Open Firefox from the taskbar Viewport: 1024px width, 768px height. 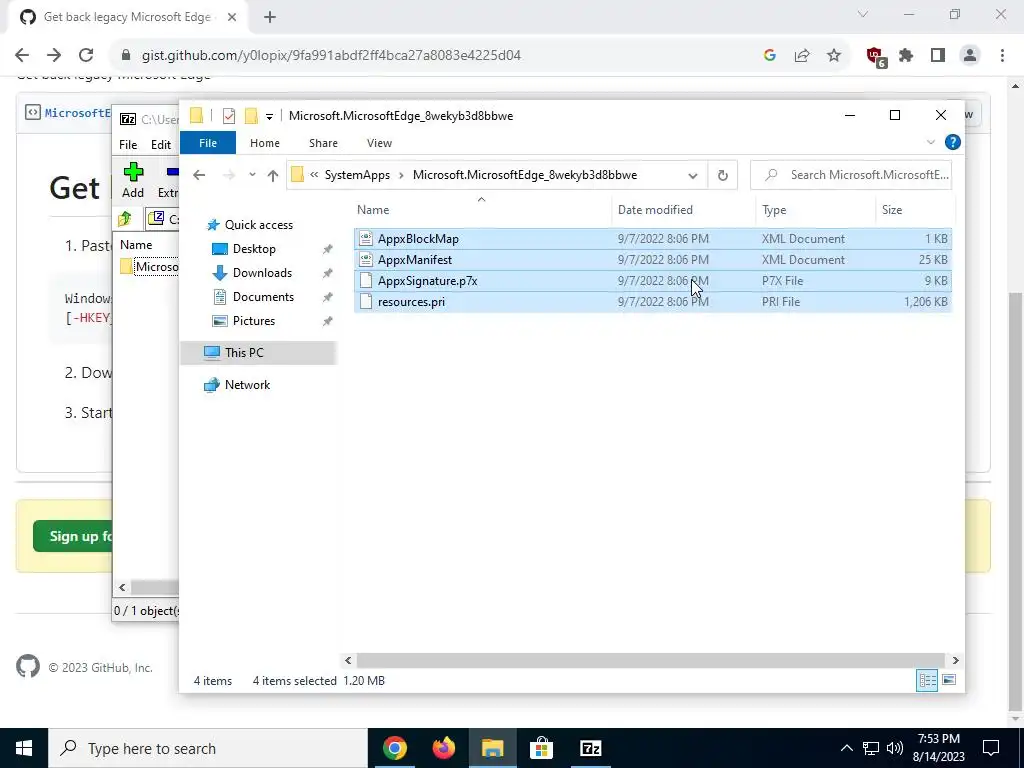point(443,748)
